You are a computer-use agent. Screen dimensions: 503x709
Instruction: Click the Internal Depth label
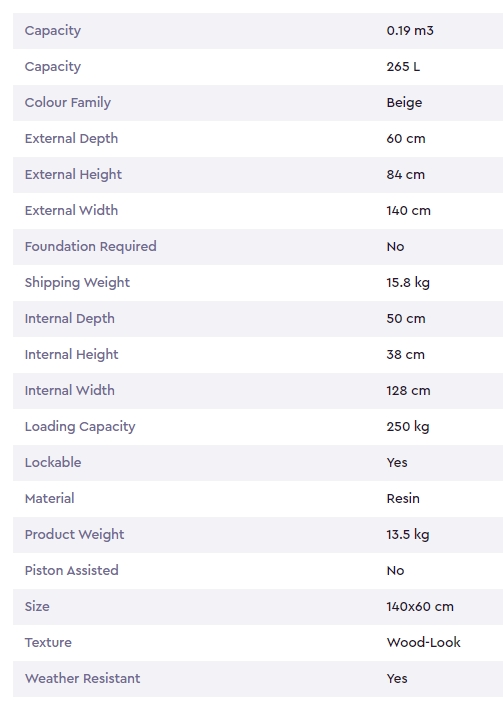point(70,319)
